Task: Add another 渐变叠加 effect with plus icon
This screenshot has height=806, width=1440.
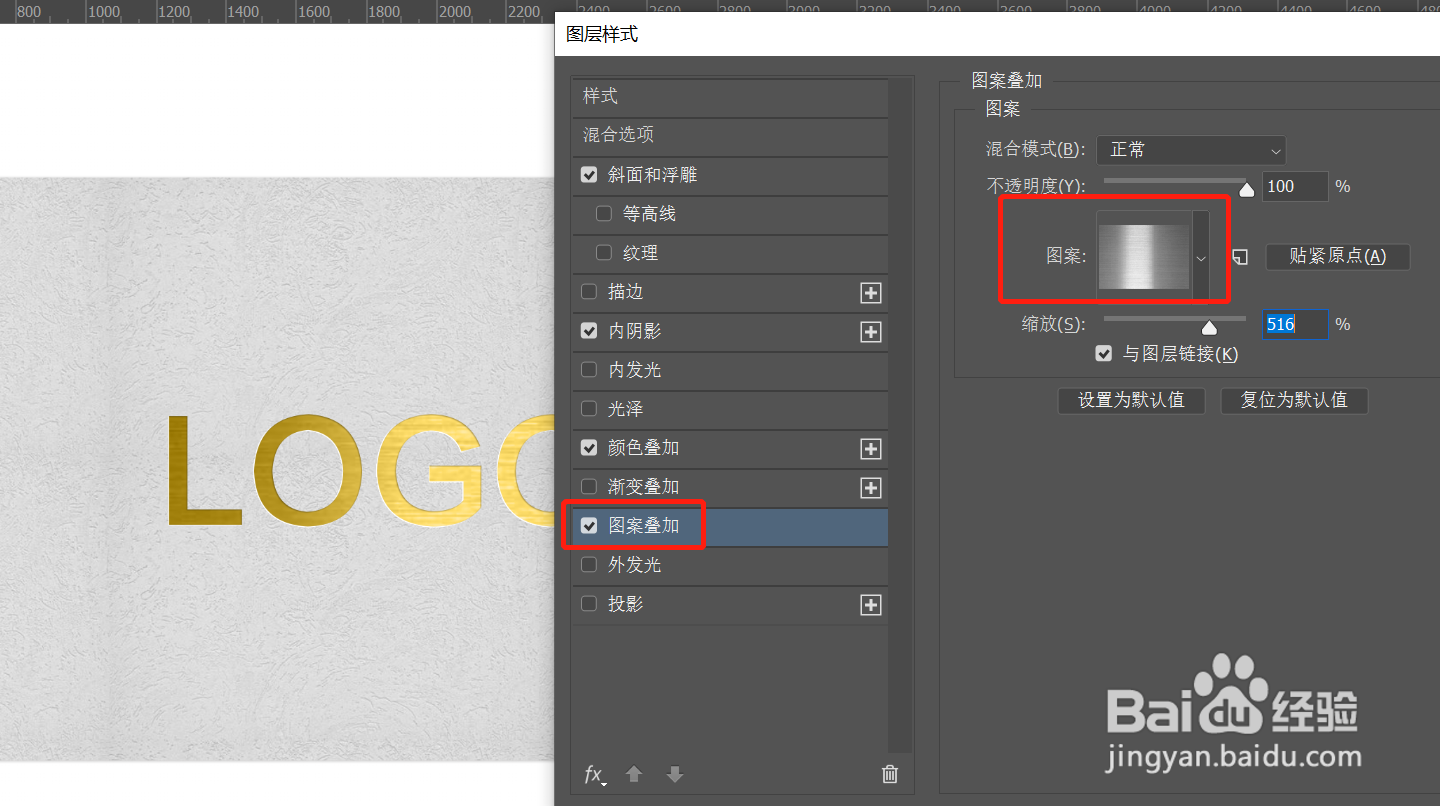Action: click(x=871, y=488)
